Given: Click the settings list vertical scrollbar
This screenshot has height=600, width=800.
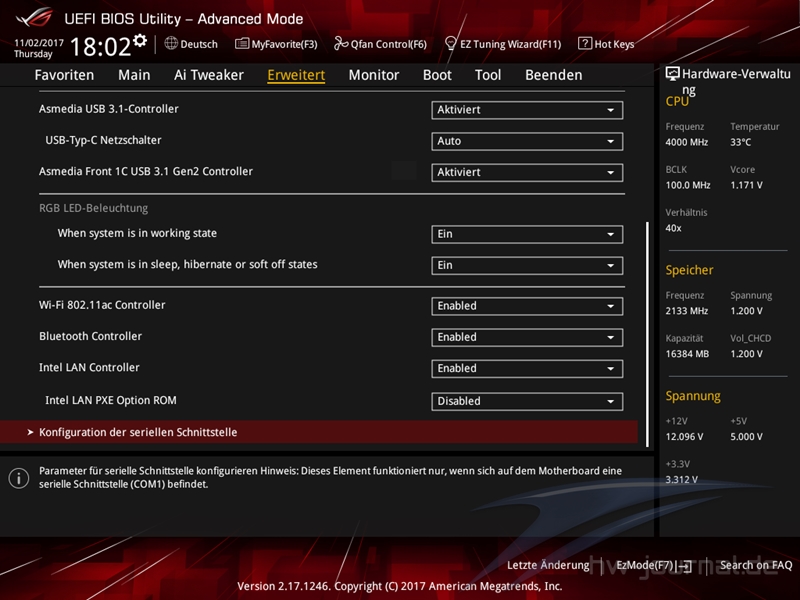Looking at the screenshot, I should point(647,334).
